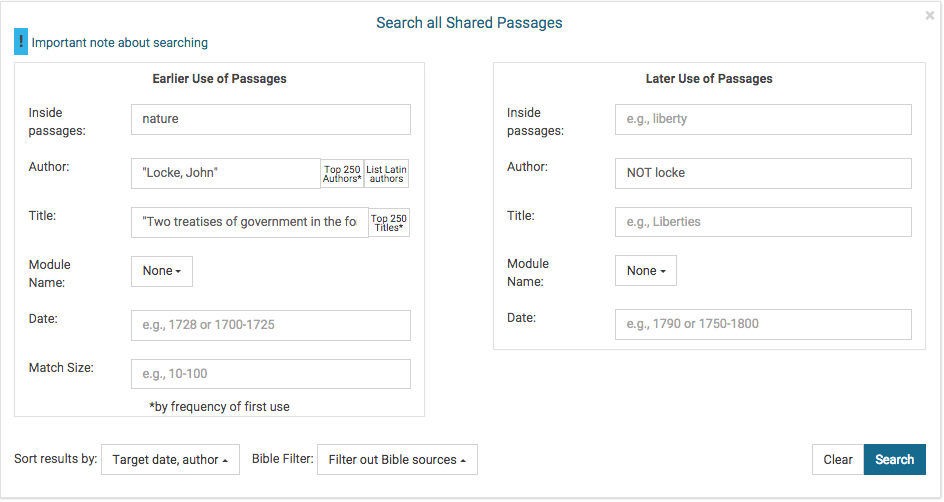
Task: Click the Search button
Action: [894, 460]
